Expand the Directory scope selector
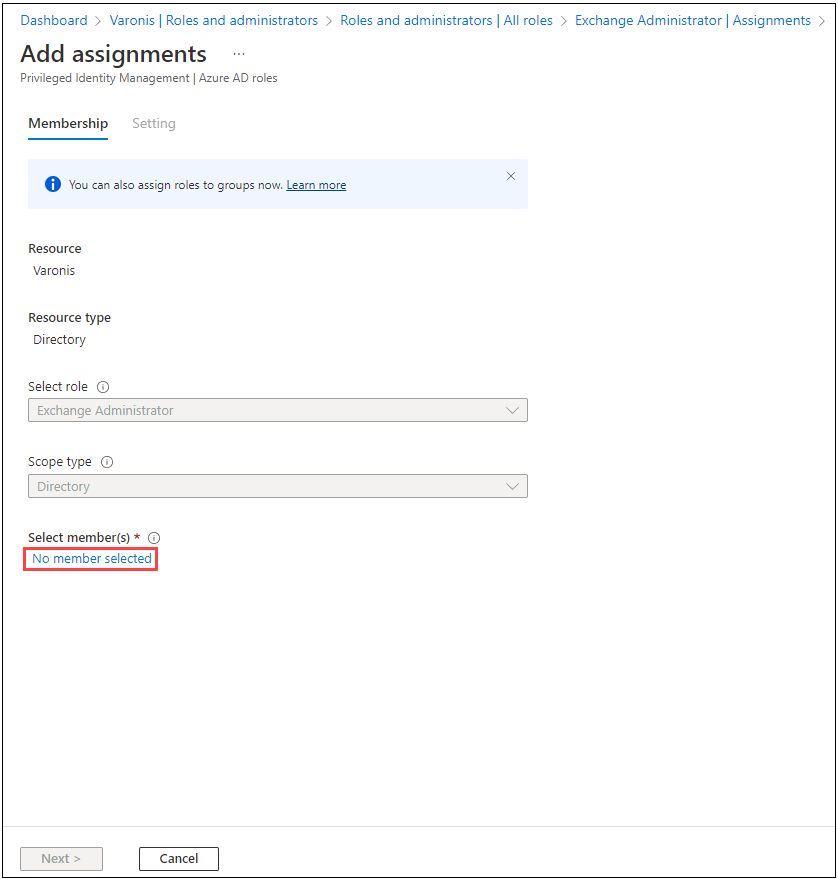Screen dimensions: 838x879 click(x=278, y=486)
